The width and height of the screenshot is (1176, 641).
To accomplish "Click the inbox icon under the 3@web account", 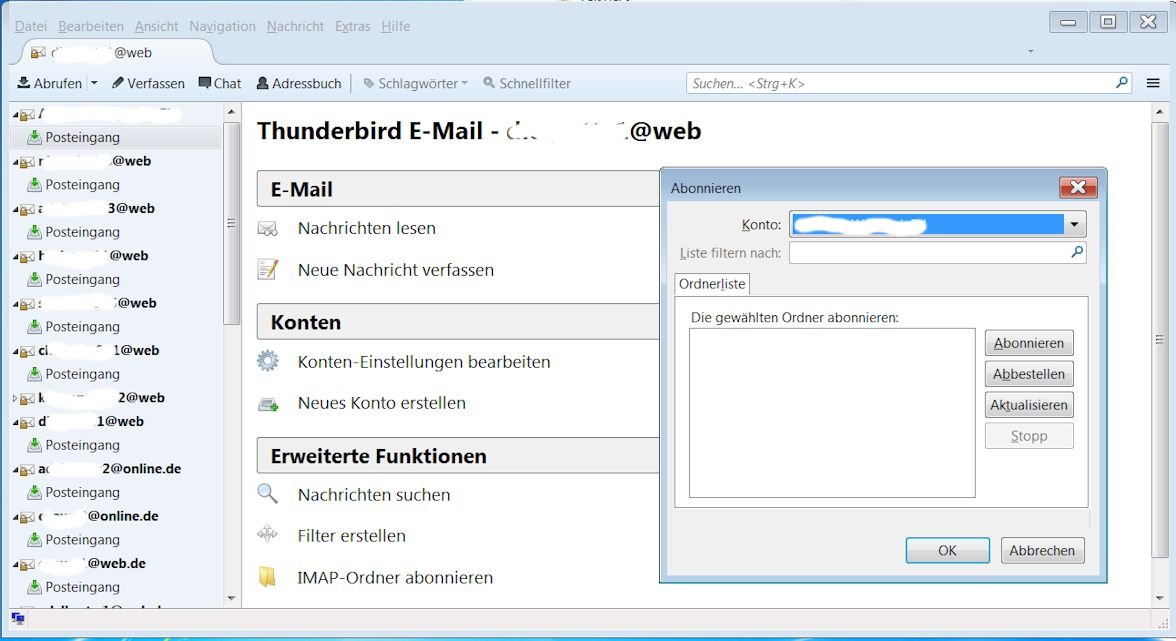I will click(x=34, y=232).
